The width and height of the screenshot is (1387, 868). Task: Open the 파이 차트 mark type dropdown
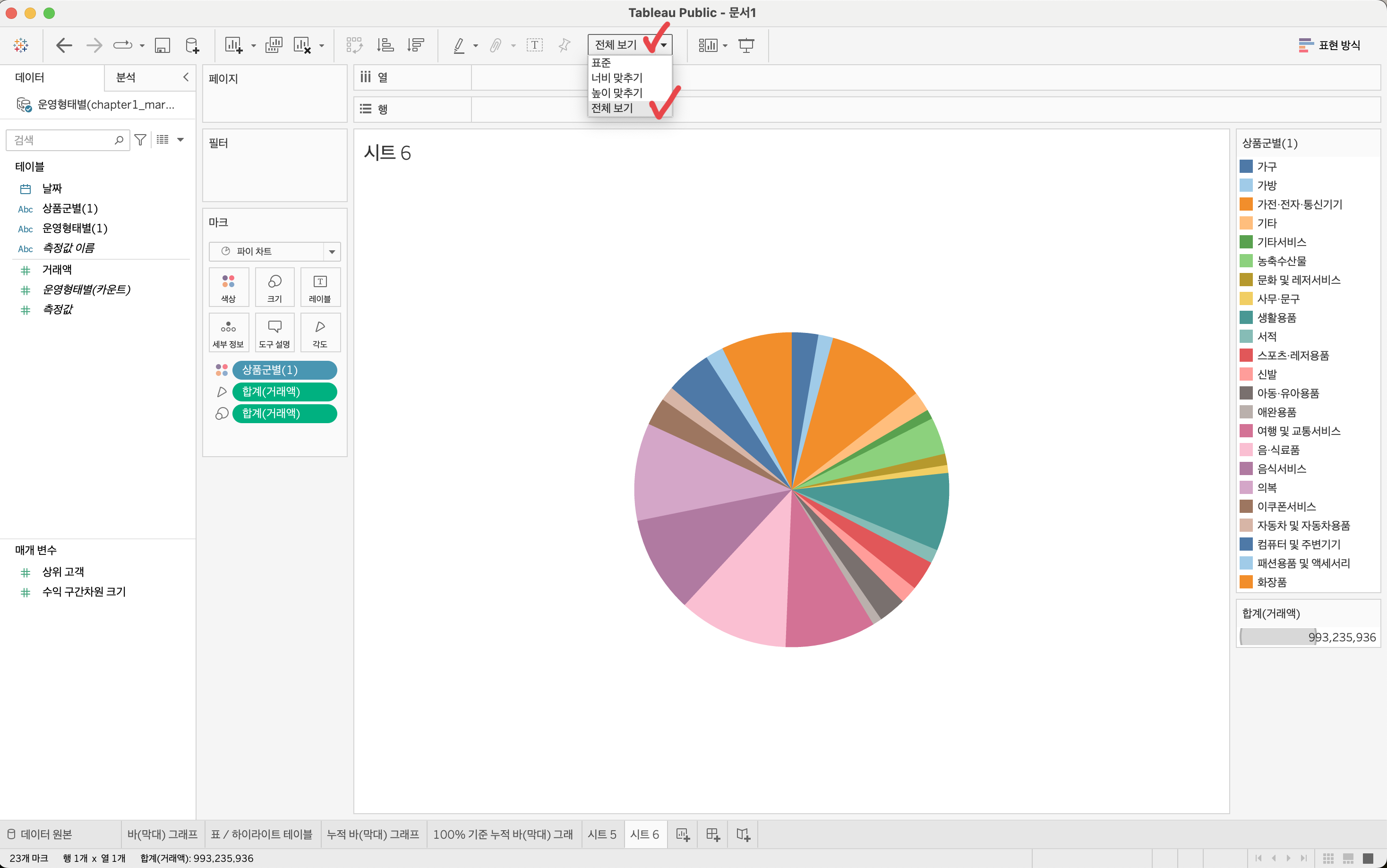click(x=332, y=251)
